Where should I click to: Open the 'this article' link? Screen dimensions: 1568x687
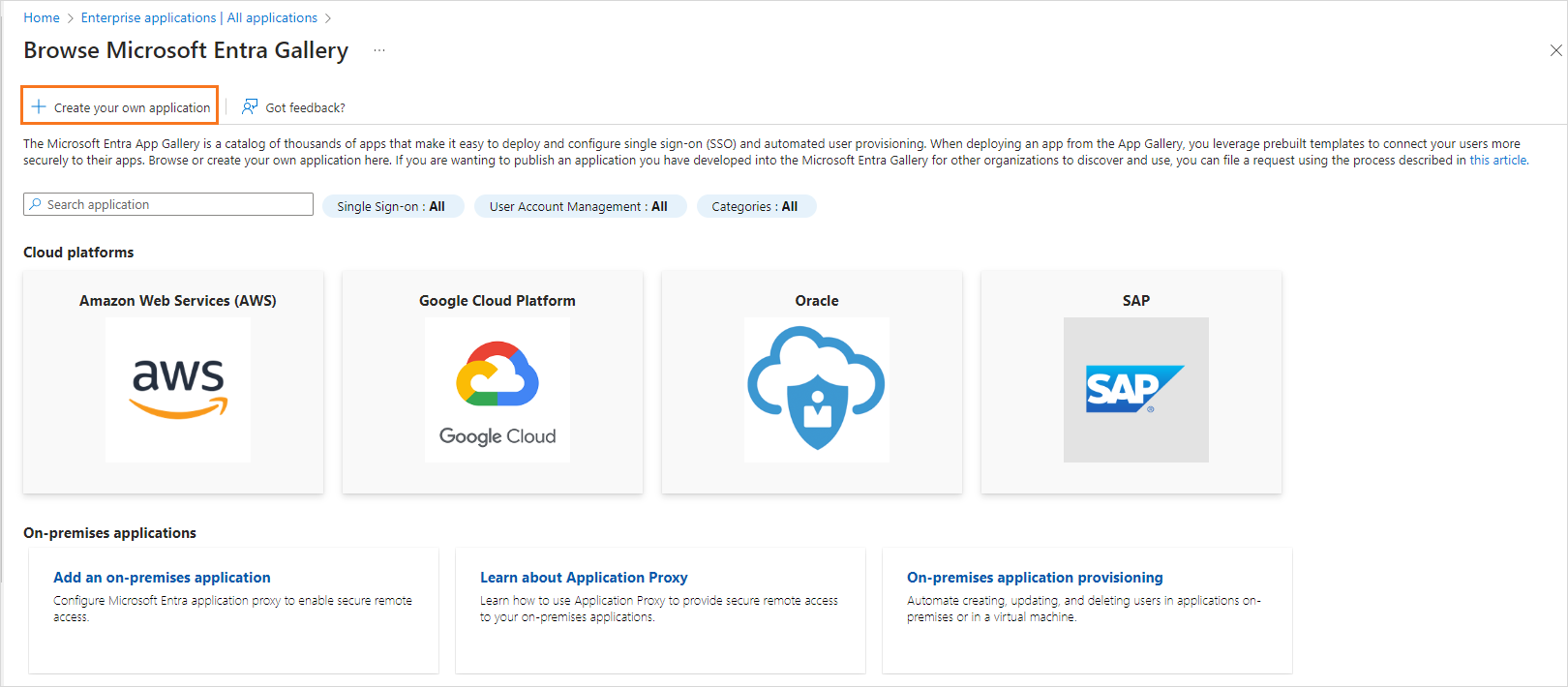pos(1498,161)
